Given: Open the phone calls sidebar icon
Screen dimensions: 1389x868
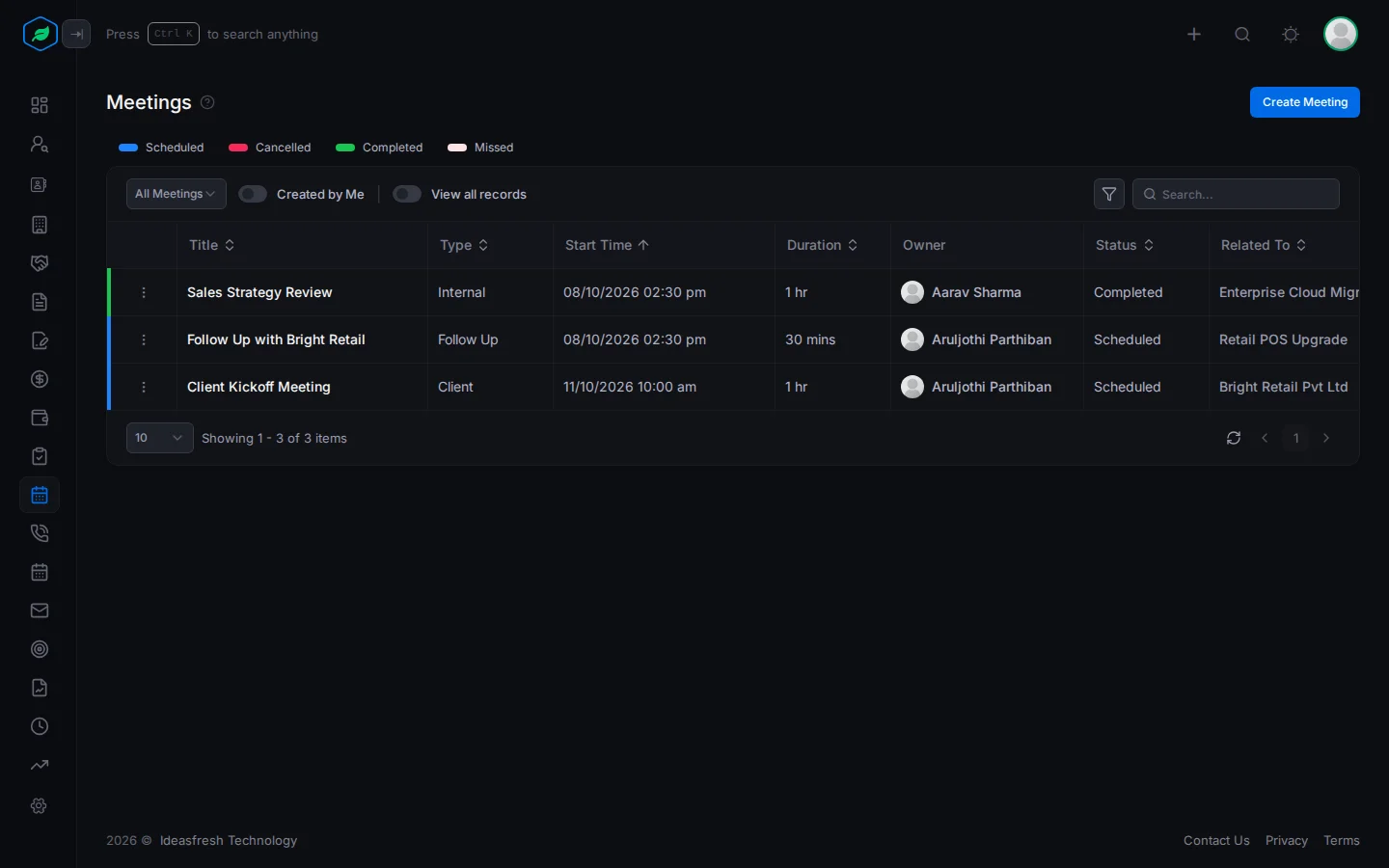Looking at the screenshot, I should (40, 533).
